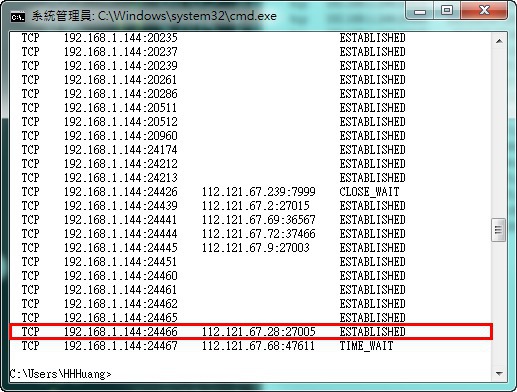
Task: Maximize the cmd.exe window
Action: (447, 11)
